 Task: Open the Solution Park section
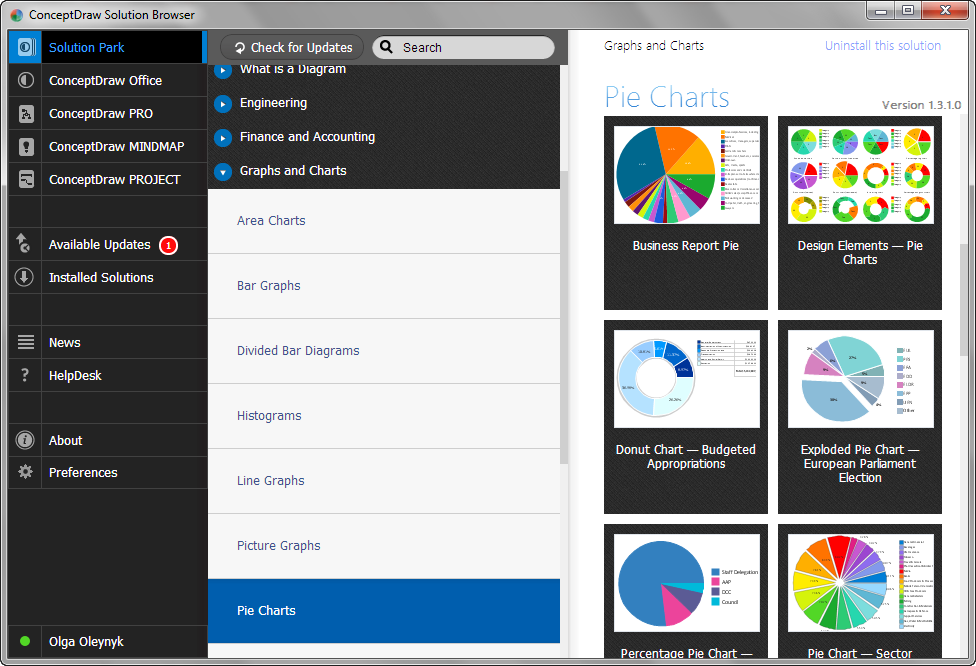point(107,47)
